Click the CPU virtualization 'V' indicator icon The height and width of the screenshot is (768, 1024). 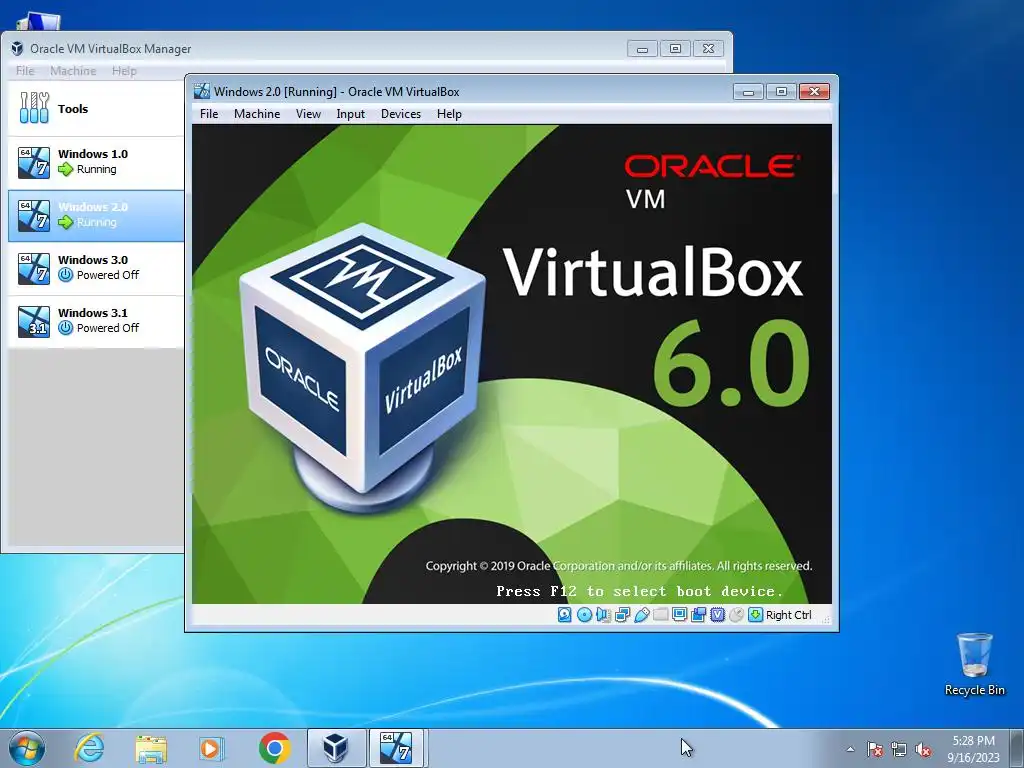[x=717, y=615]
